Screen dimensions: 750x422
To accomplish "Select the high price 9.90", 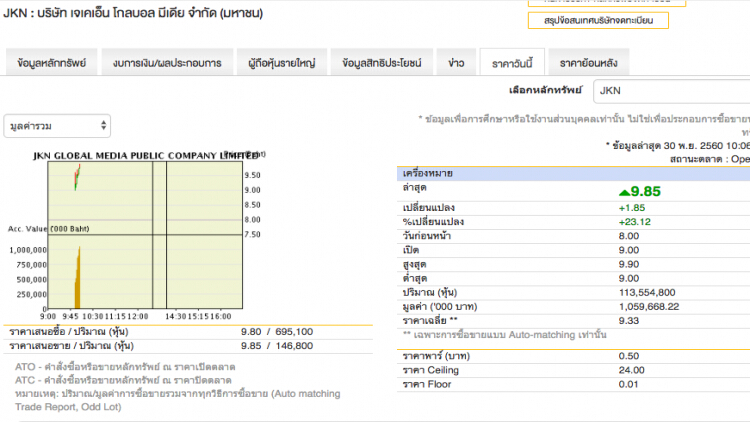I will 629,264.
